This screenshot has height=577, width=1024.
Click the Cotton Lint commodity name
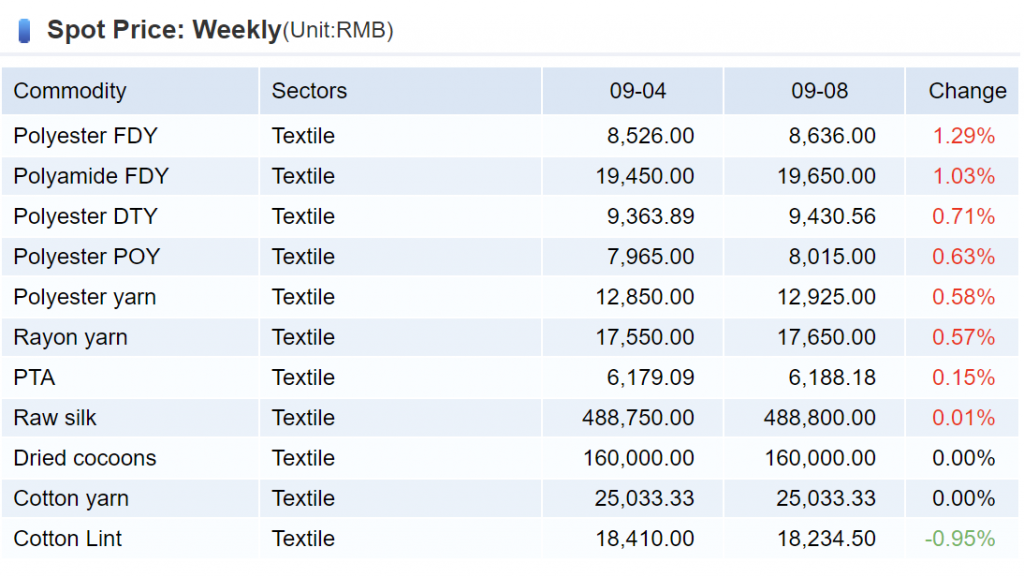click(68, 538)
